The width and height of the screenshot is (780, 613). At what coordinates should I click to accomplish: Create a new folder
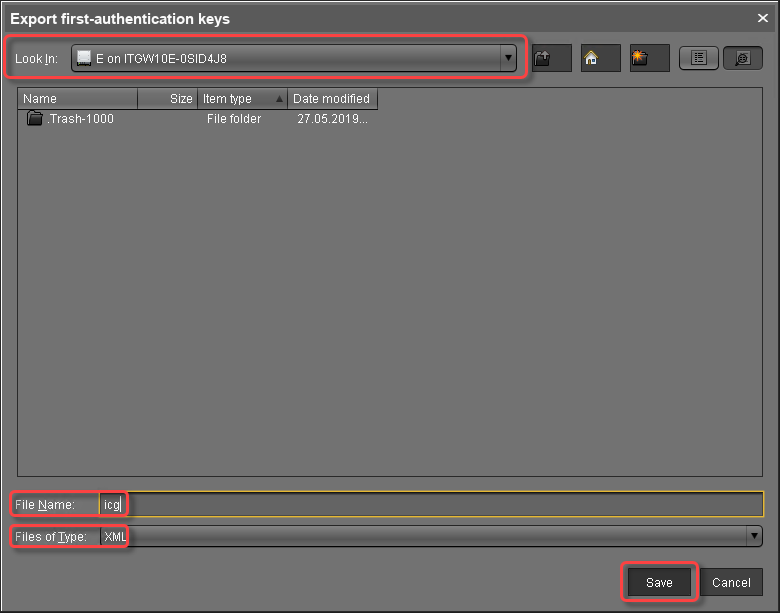pyautogui.click(x=639, y=58)
